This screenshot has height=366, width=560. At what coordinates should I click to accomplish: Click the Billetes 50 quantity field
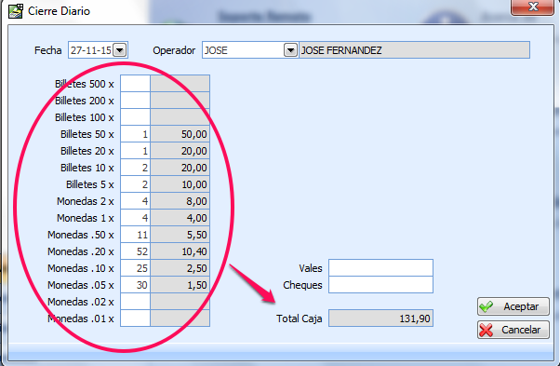click(x=135, y=134)
